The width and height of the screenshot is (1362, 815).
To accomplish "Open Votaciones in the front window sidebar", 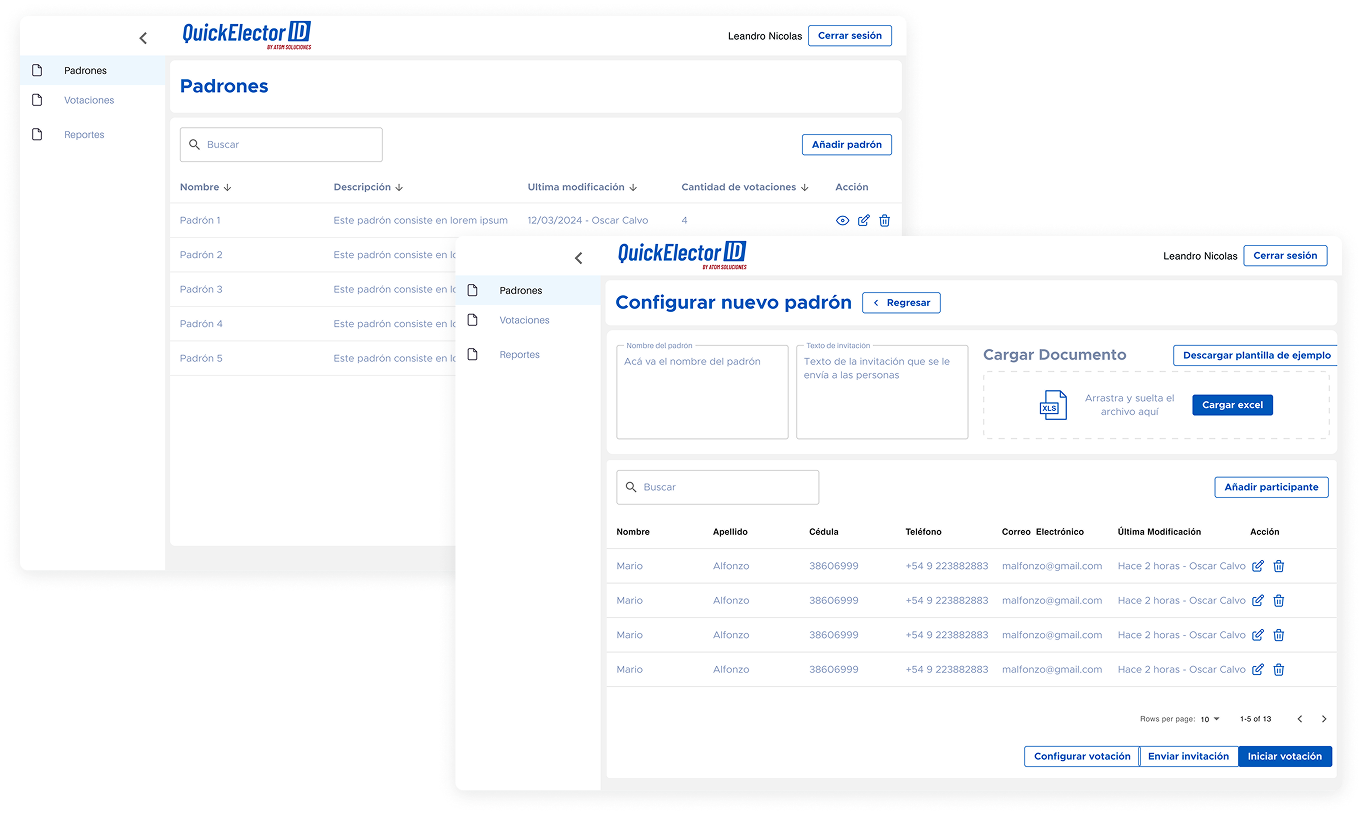I will pos(524,320).
